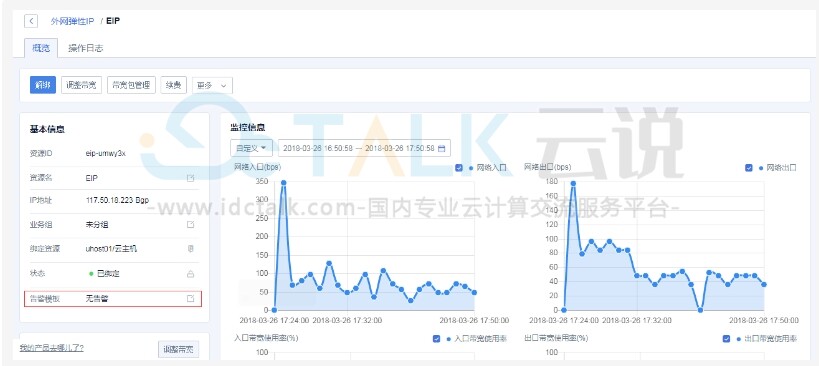Click the 无告警 value text
This screenshot has height=366, width=819.
[x=97, y=299]
